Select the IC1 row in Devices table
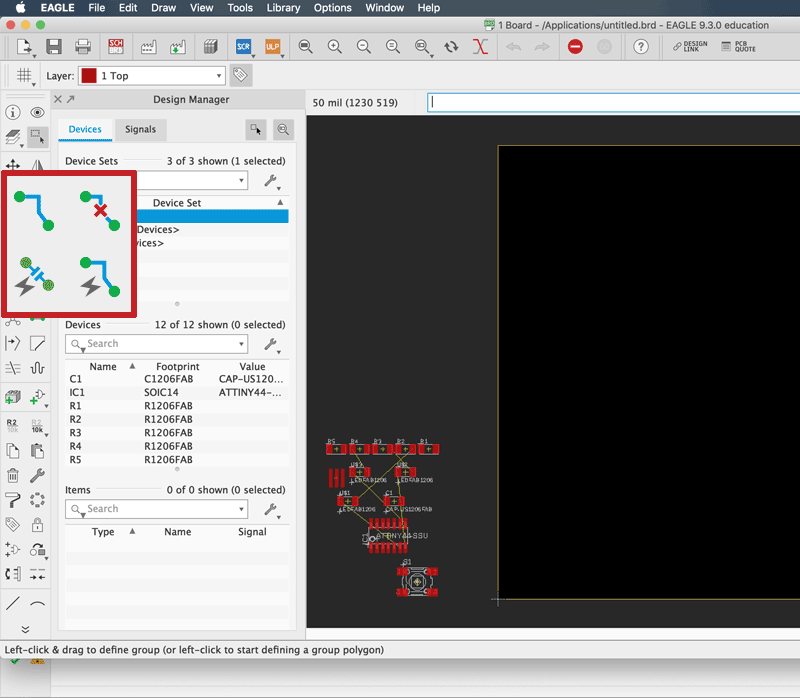This screenshot has width=800, height=698. [177, 392]
